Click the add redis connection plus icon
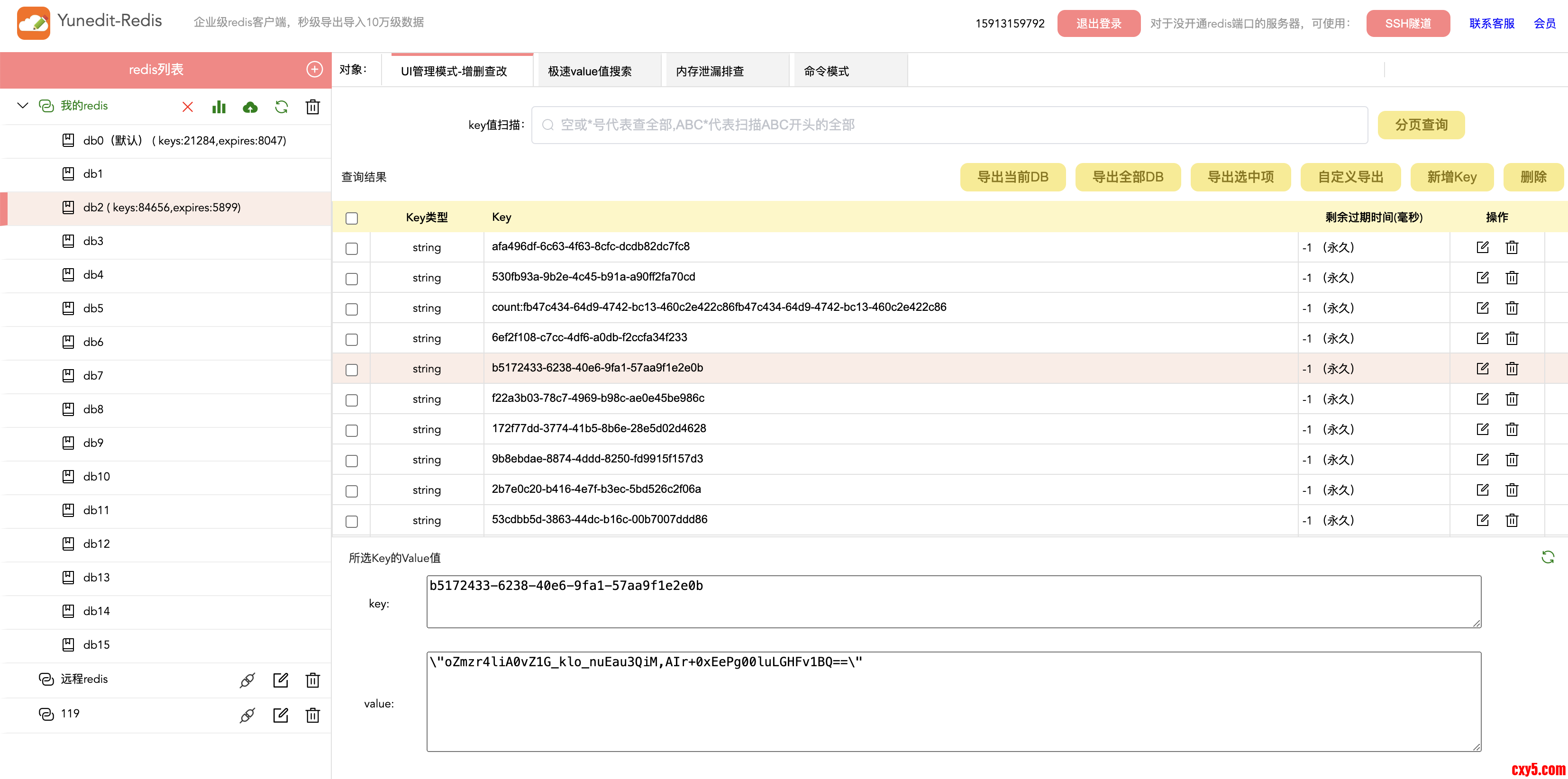1568x779 pixels. tap(314, 69)
